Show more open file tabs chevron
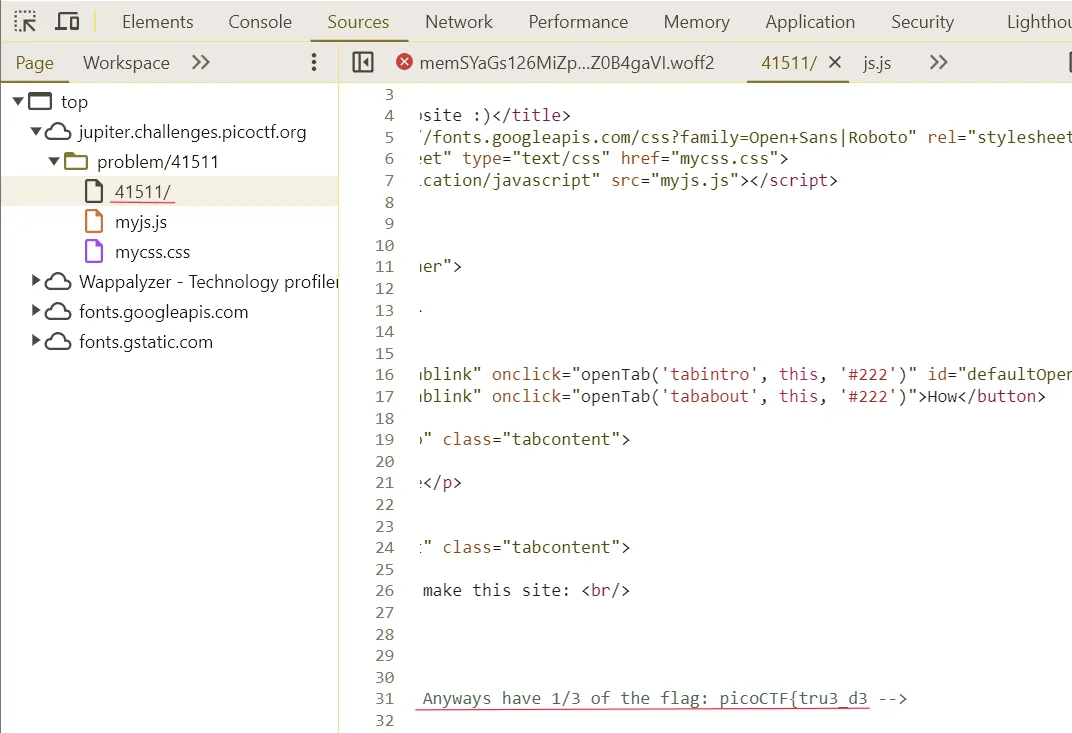 (x=939, y=62)
